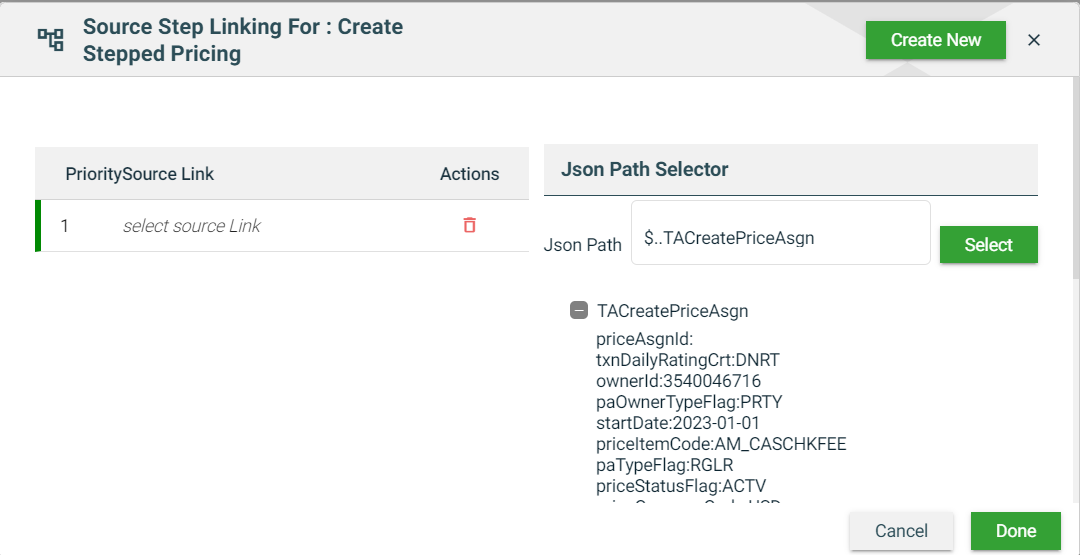Click the green Select button

click(x=988, y=245)
